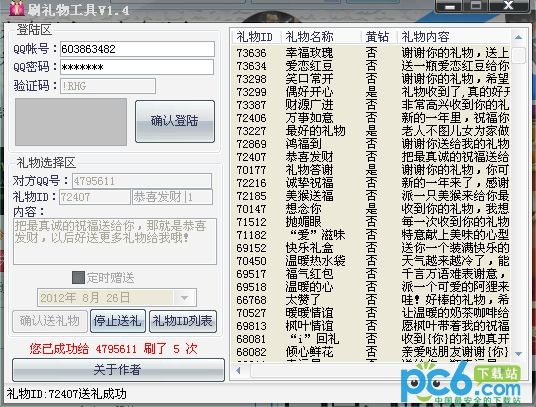The height and width of the screenshot is (407, 536).
Task: Minimize the 刷礼物工具 window
Action: pos(450,6)
